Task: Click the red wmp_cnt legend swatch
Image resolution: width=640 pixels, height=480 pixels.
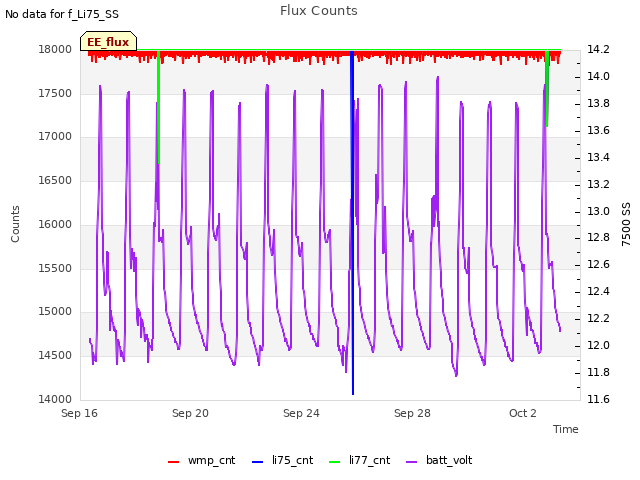Action: (x=173, y=462)
